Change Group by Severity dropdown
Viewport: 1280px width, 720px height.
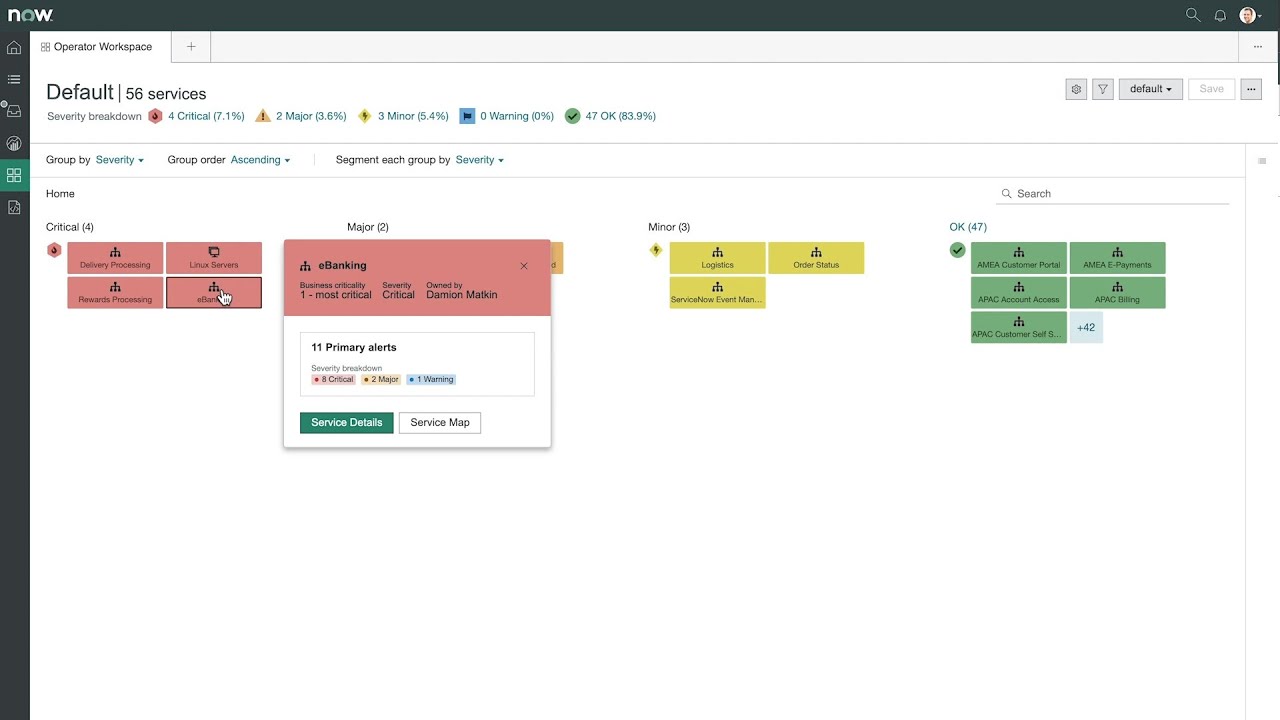pyautogui.click(x=120, y=160)
